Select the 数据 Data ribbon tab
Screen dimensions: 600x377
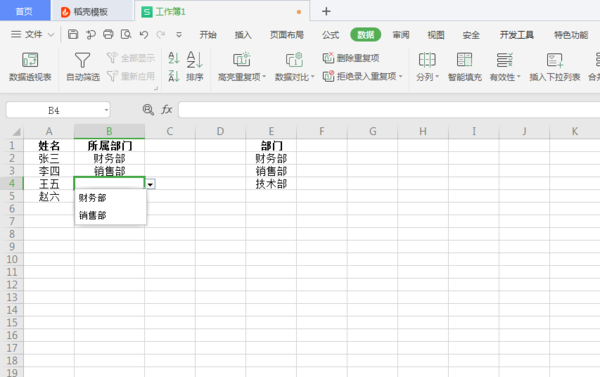point(365,35)
